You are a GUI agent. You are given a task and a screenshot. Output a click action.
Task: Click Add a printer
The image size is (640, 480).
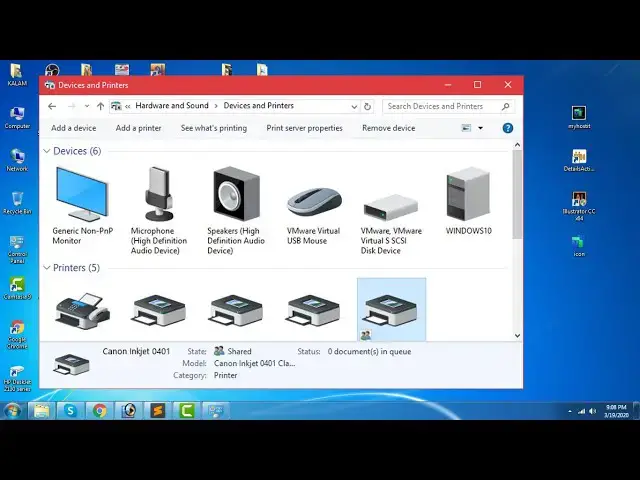[x=138, y=128]
